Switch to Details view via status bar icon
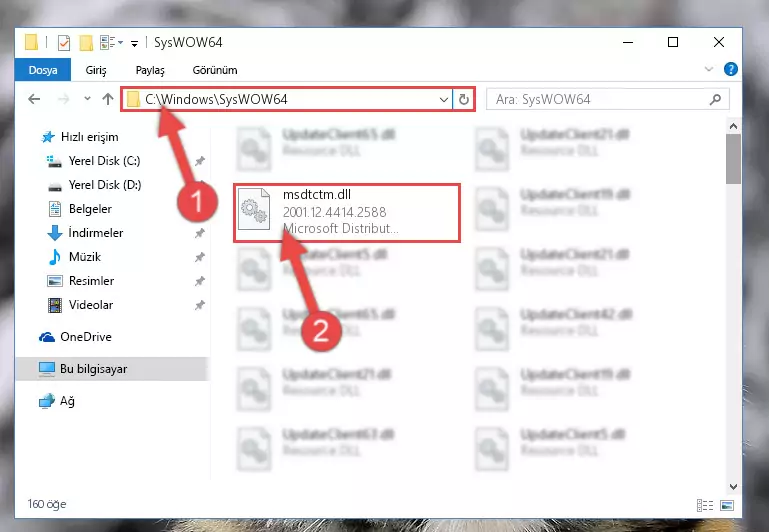 pyautogui.click(x=705, y=505)
